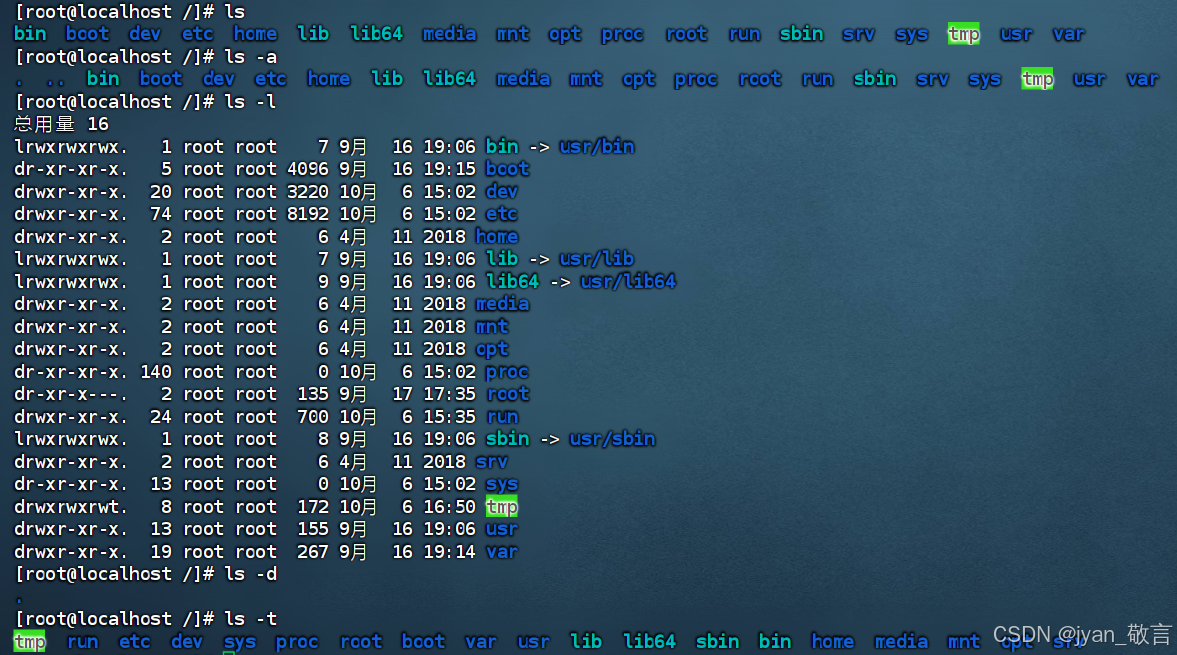
Task: Click 'boot' in ls -t output
Action: (x=423, y=642)
